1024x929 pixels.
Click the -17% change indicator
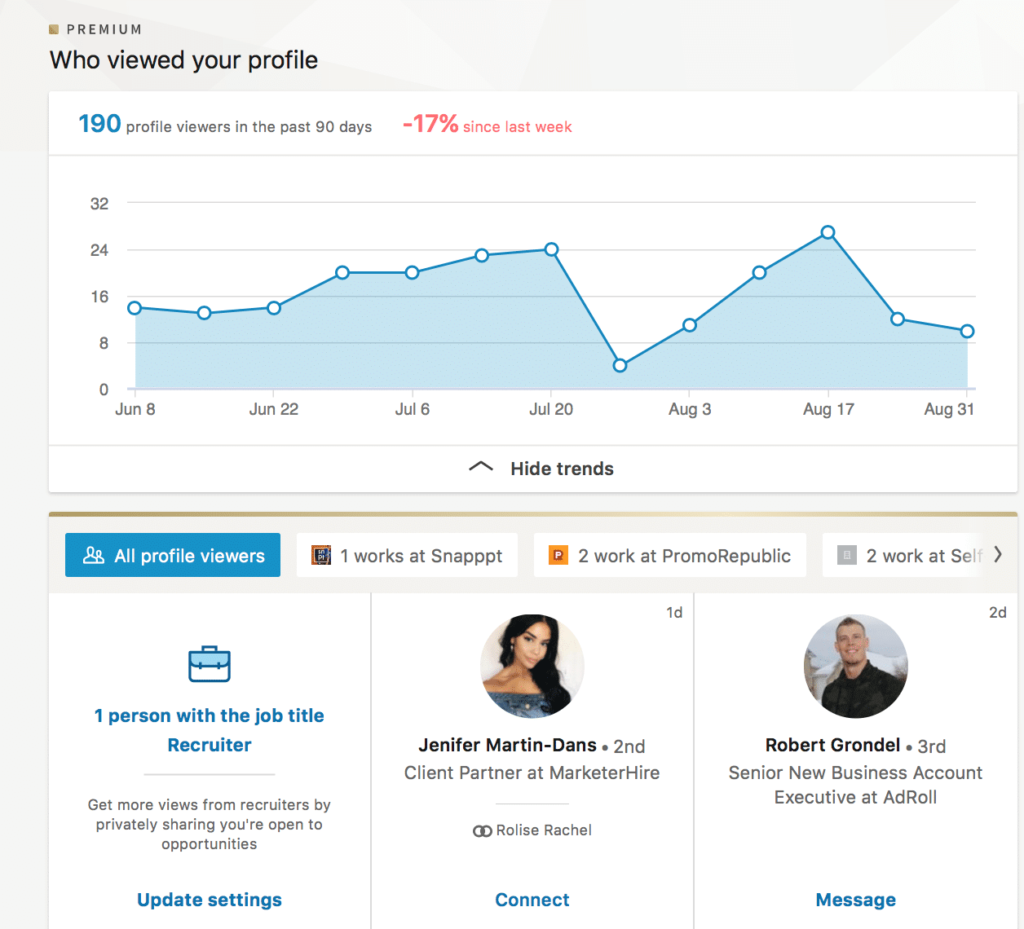click(x=432, y=124)
